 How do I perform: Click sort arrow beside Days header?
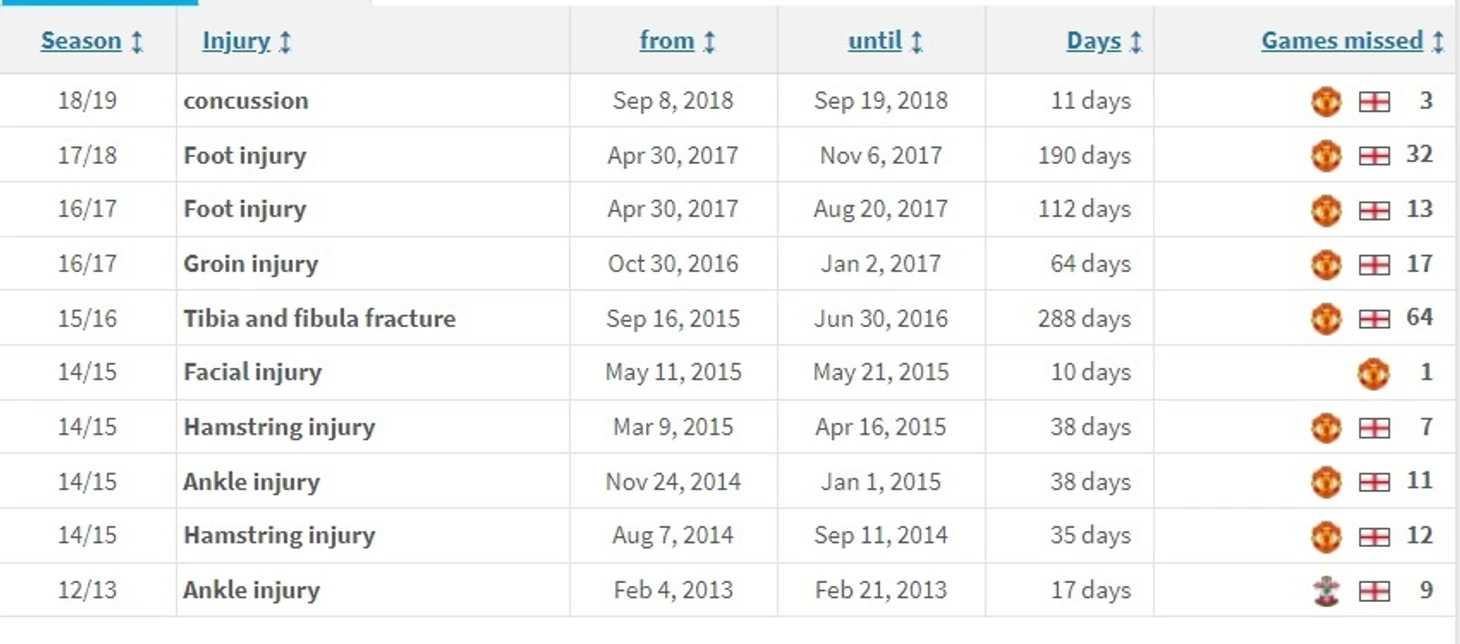1136,42
